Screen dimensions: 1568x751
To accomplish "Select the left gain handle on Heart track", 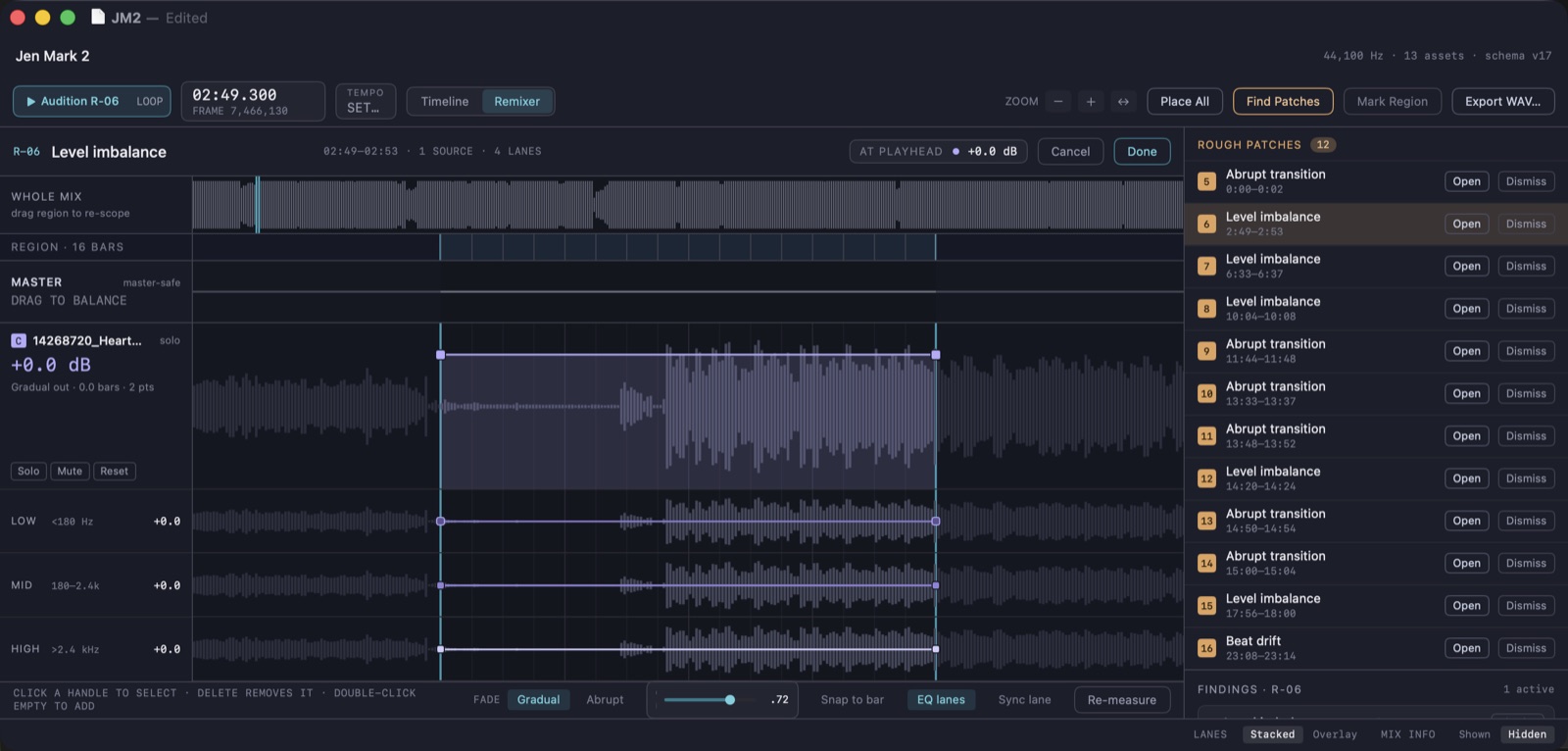I will pos(440,355).
